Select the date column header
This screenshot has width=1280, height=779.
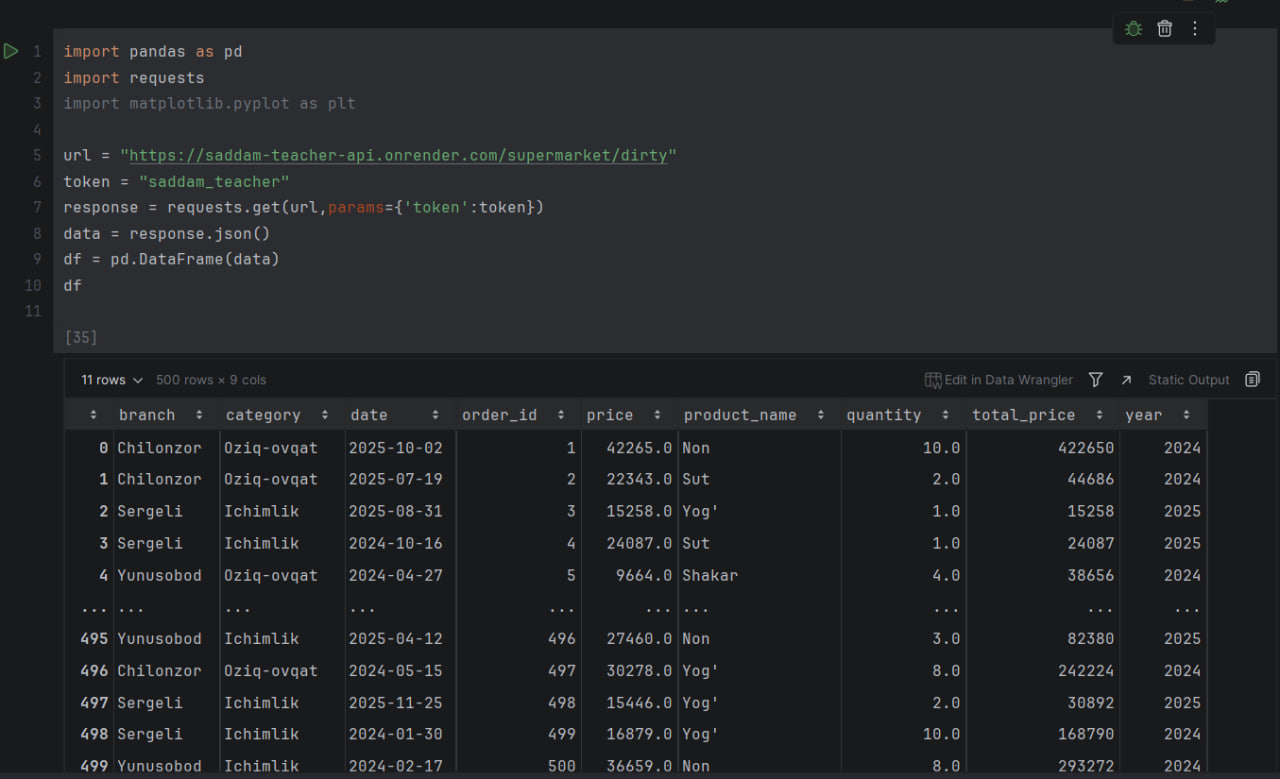coord(369,415)
